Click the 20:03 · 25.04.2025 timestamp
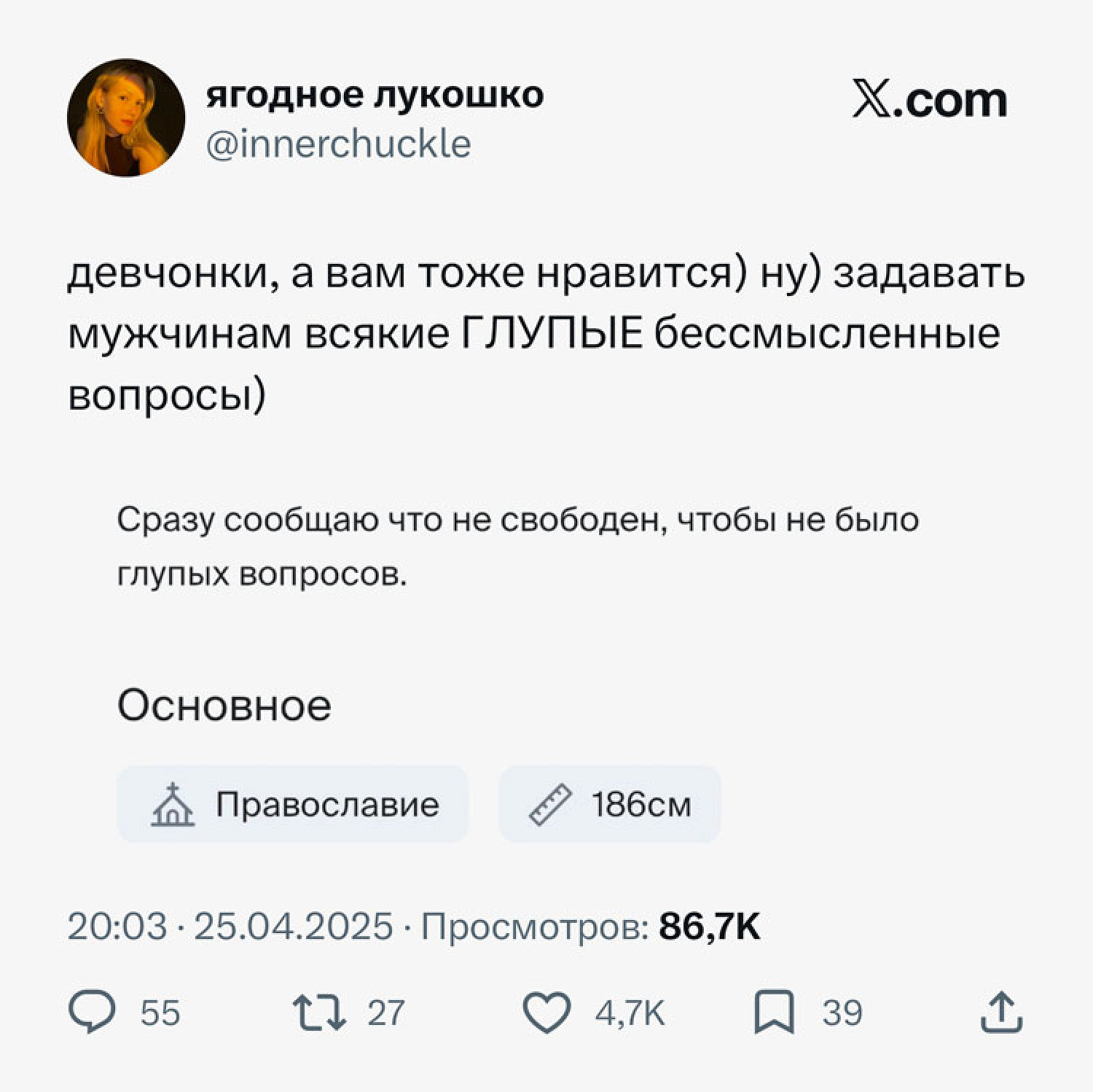 tap(230, 927)
